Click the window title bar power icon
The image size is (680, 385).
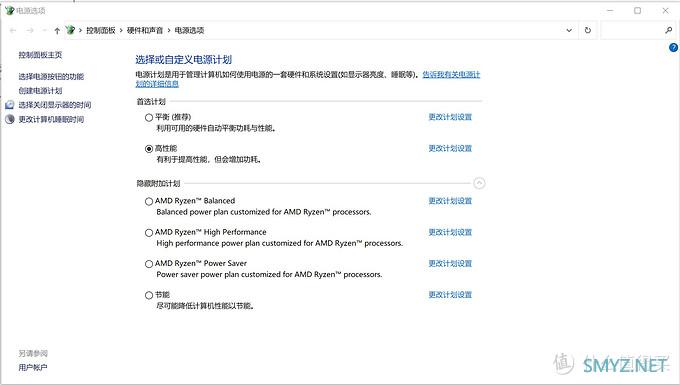point(10,10)
